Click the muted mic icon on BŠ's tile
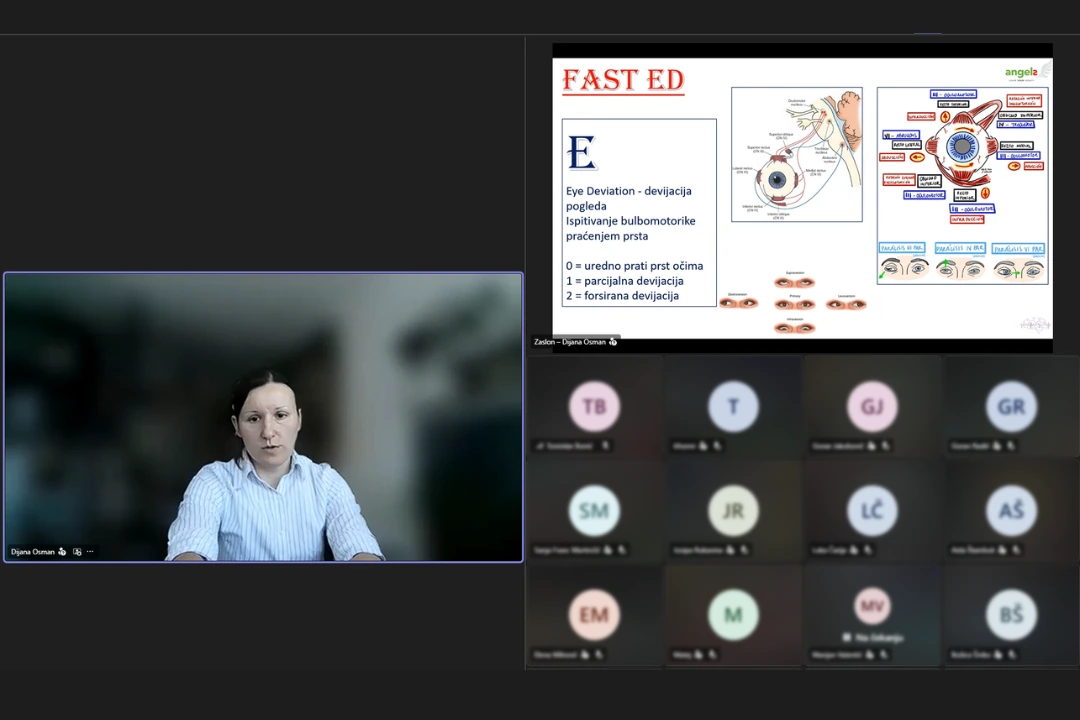The image size is (1080, 720). coord(1012,655)
